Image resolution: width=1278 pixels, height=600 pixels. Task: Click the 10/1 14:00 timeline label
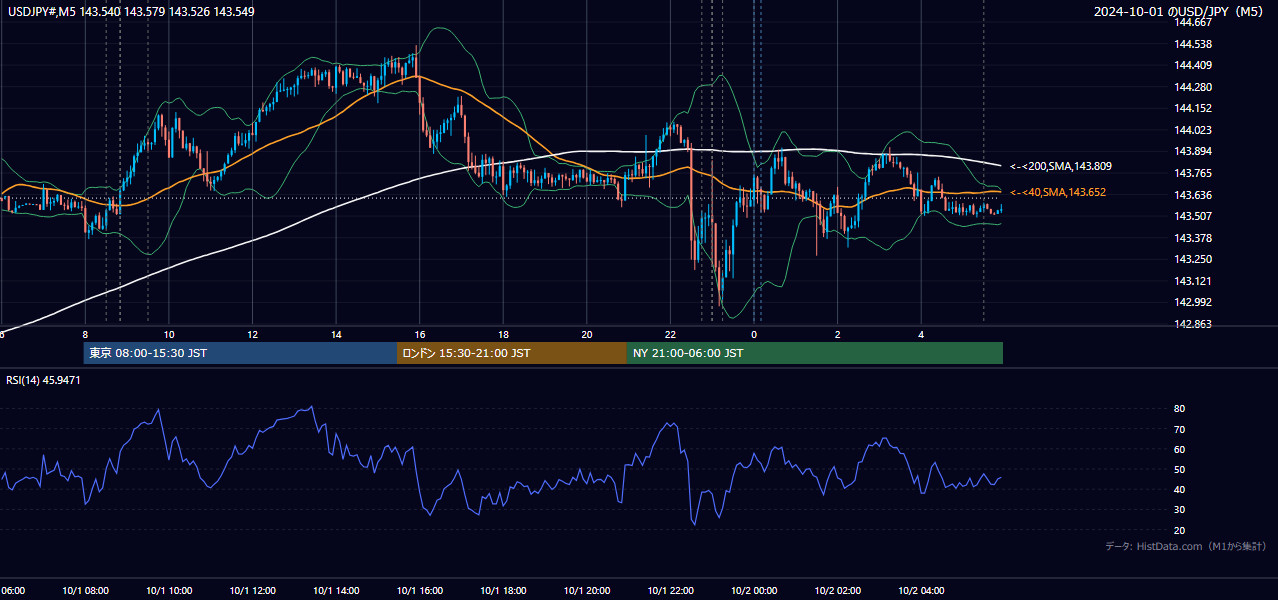[336, 591]
